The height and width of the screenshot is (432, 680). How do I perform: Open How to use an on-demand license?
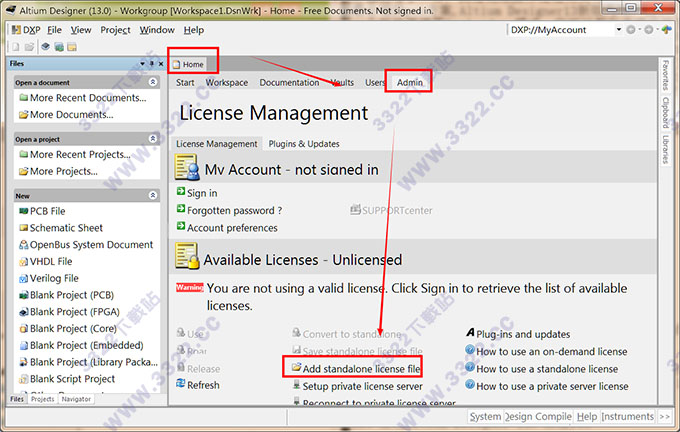click(546, 351)
